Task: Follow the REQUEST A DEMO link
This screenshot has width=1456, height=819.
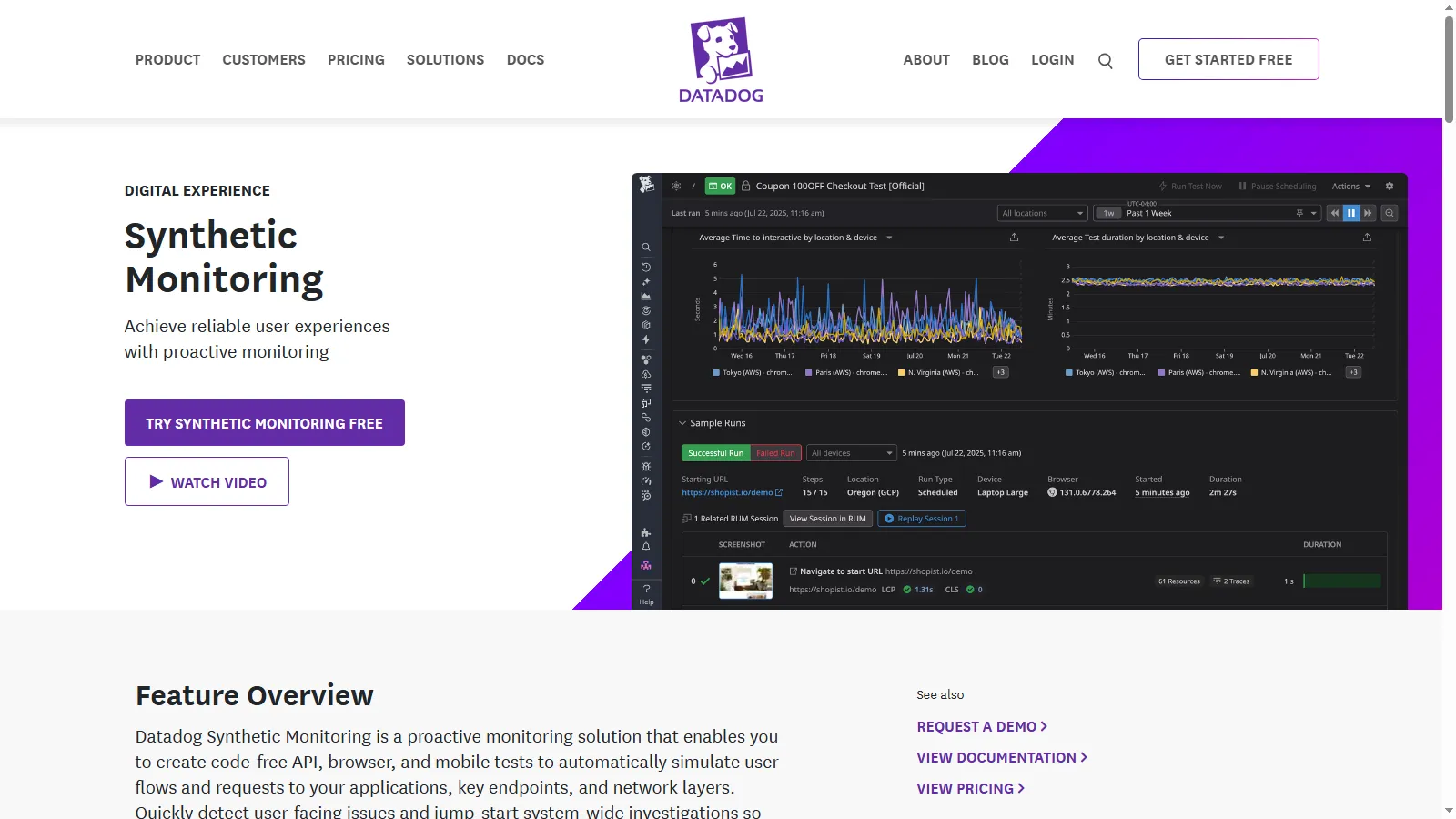Action: 982,727
